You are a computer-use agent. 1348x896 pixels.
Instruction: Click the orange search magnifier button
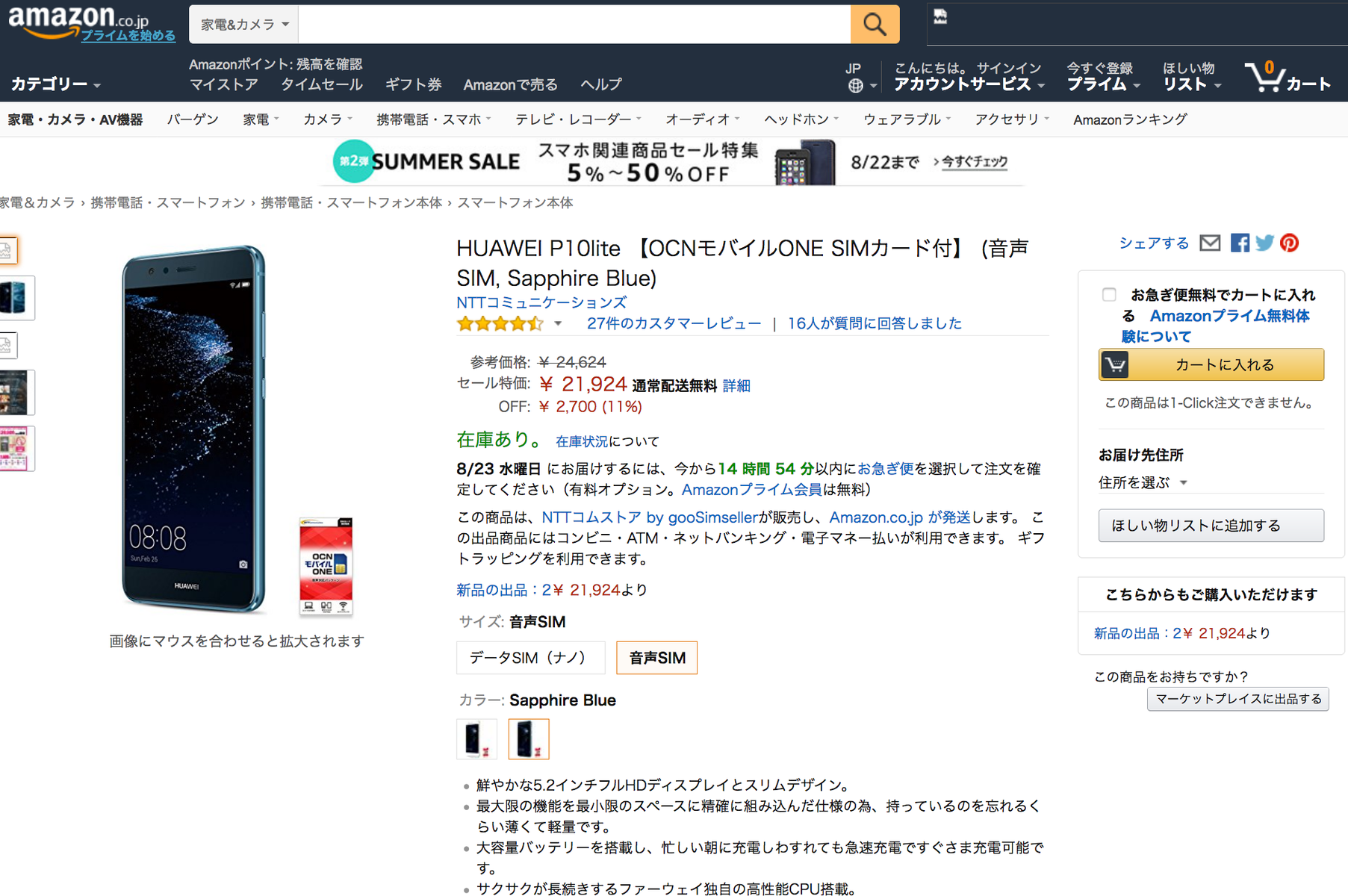coord(875,24)
